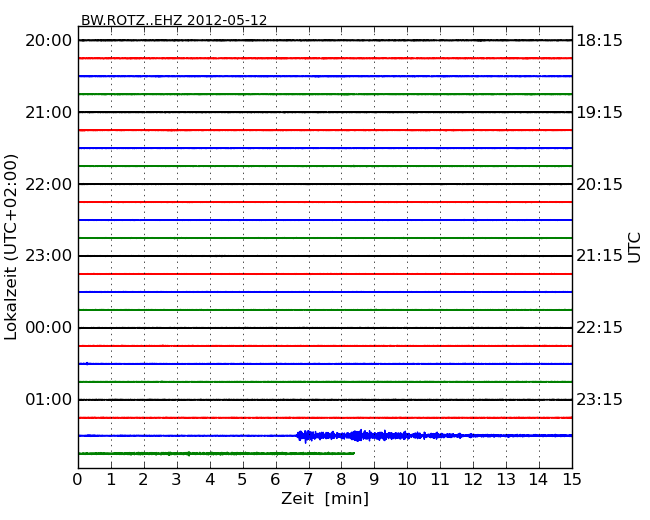Click the 23:15 UTC tick label
This screenshot has height=520, width=650.
[x=599, y=400]
